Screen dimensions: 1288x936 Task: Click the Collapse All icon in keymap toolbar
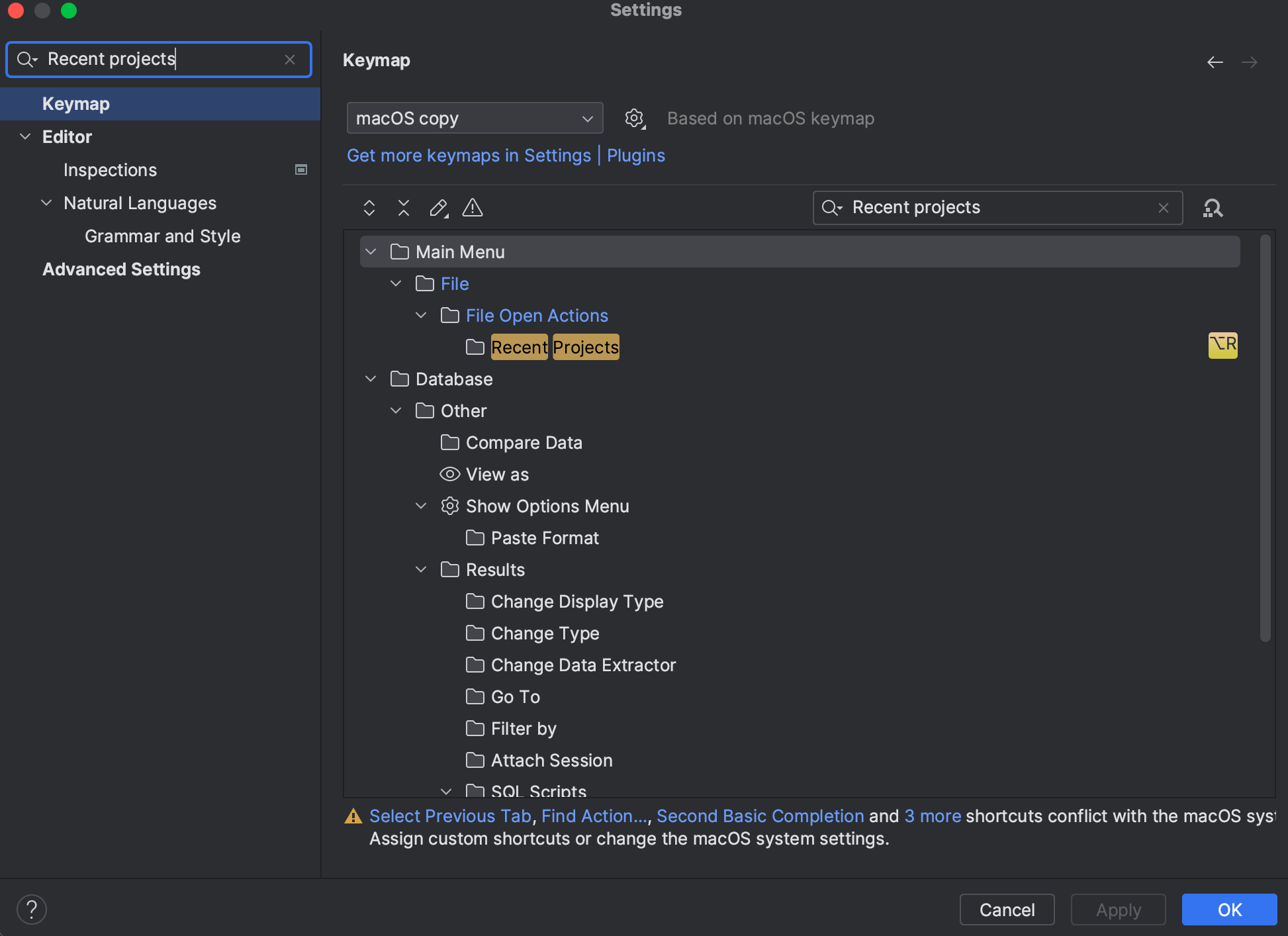404,208
